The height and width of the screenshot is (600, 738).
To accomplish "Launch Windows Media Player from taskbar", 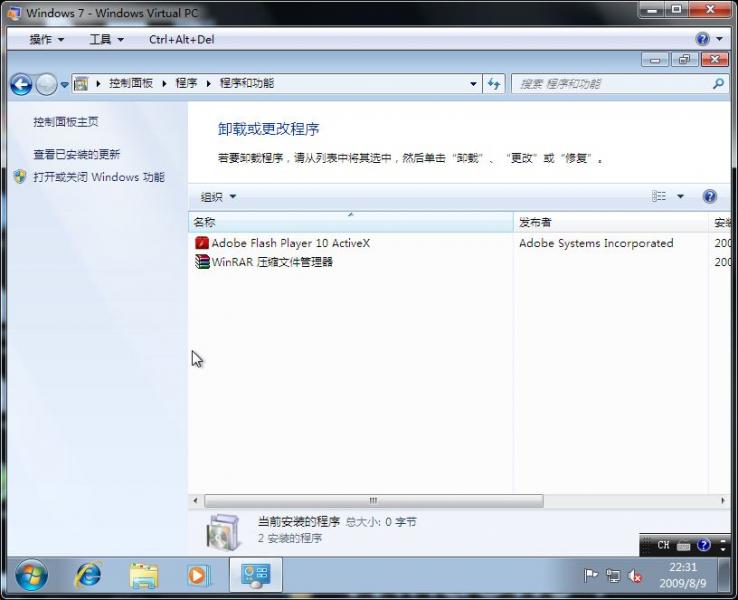I will (198, 576).
